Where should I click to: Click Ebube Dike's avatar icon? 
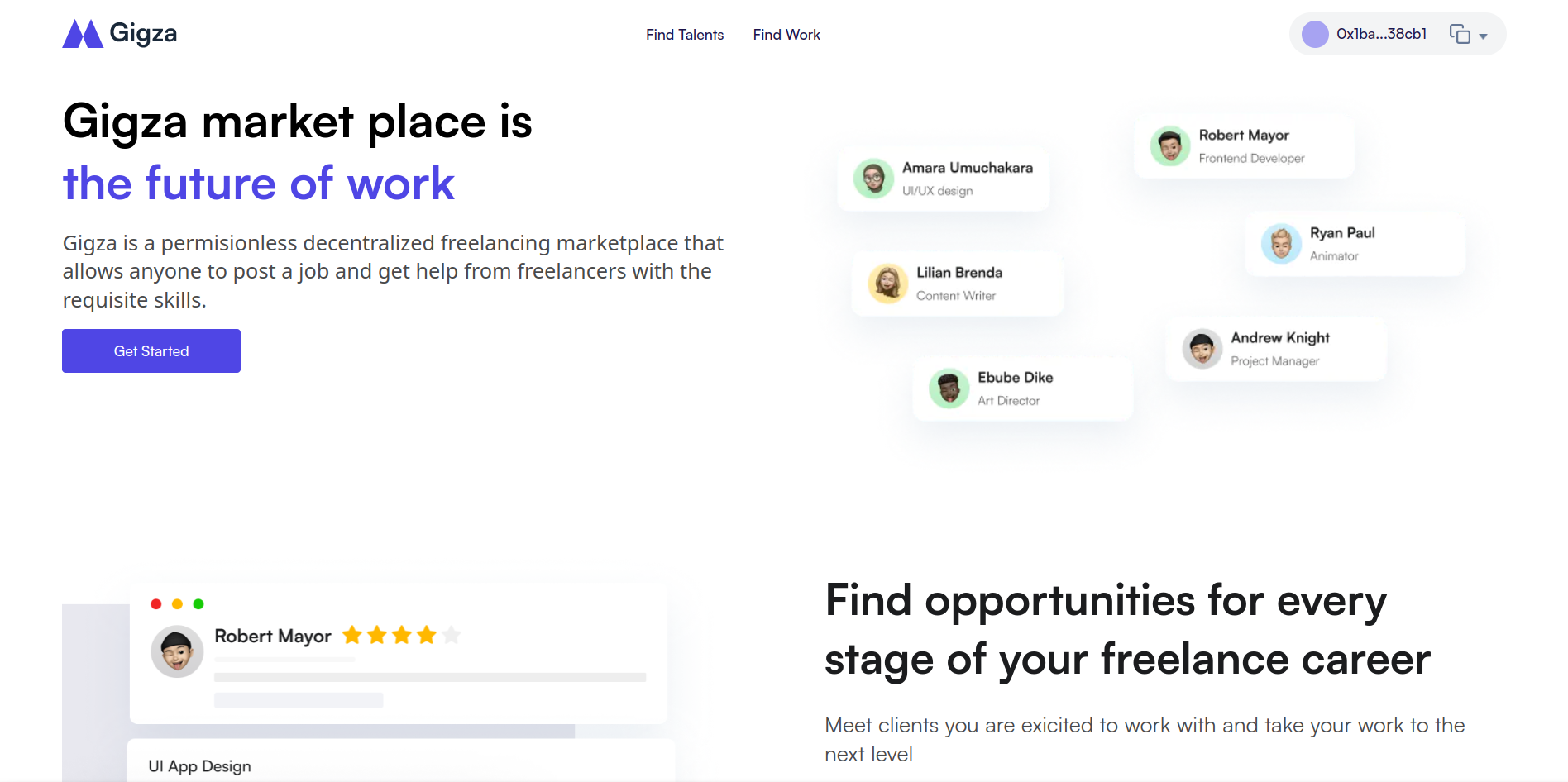(949, 389)
